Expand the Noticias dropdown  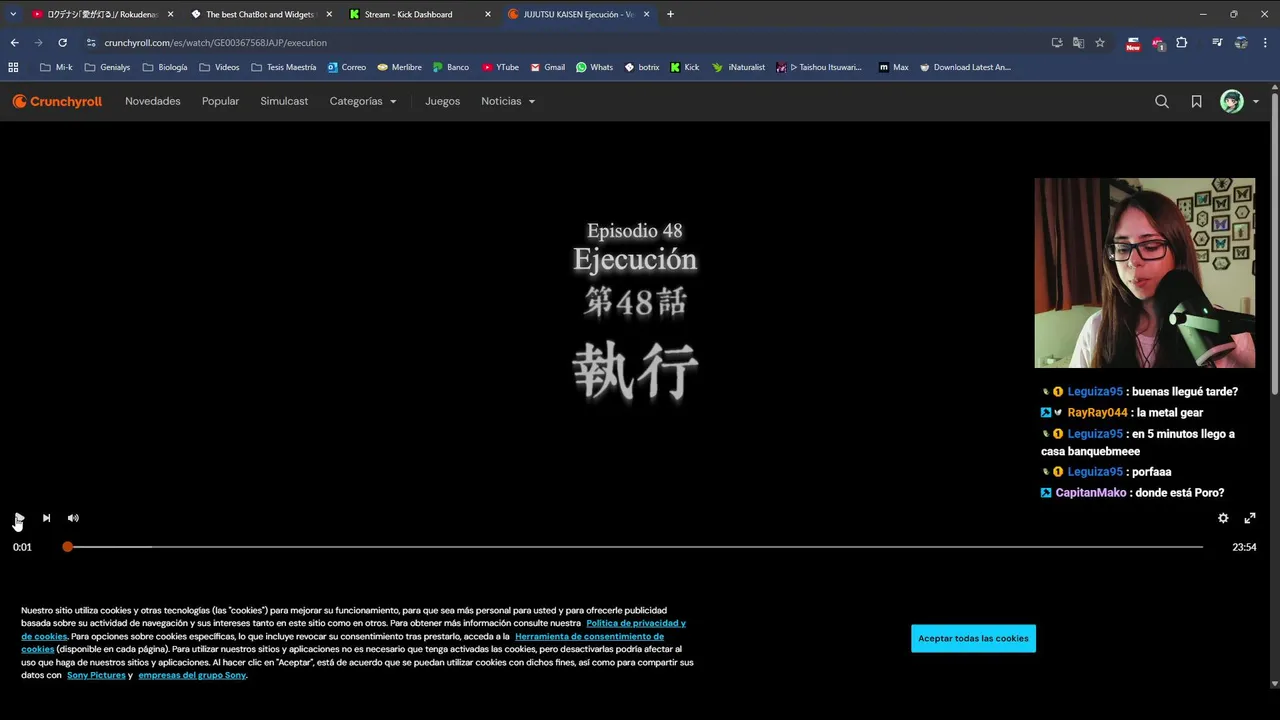pyautogui.click(x=508, y=101)
